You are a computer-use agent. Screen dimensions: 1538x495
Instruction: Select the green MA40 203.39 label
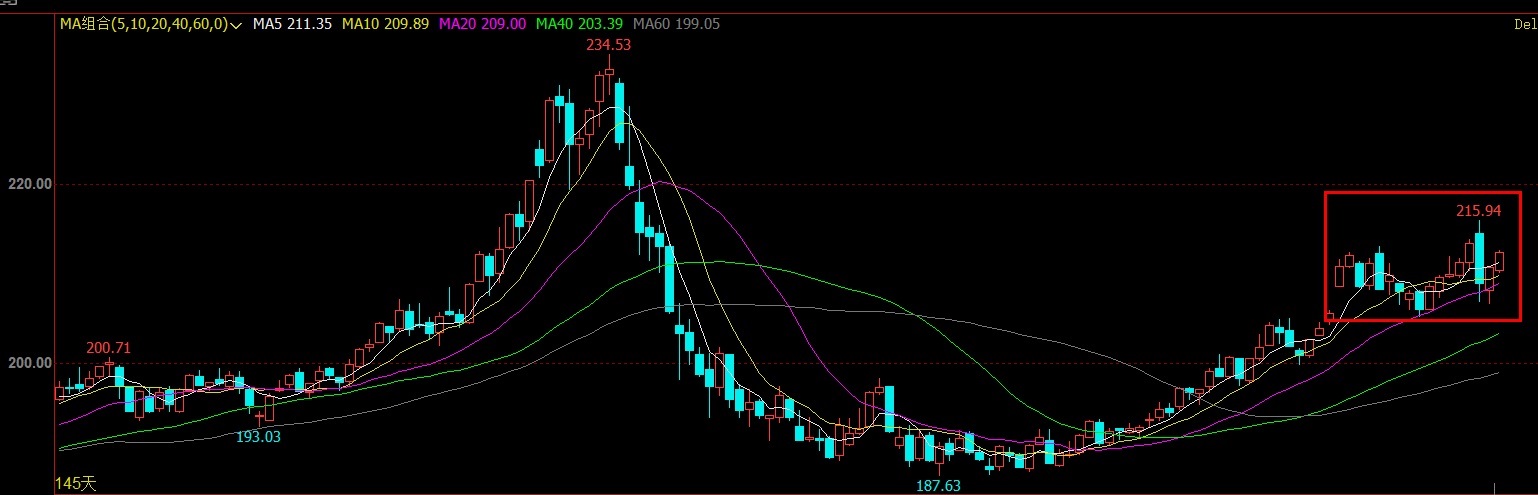point(581,23)
